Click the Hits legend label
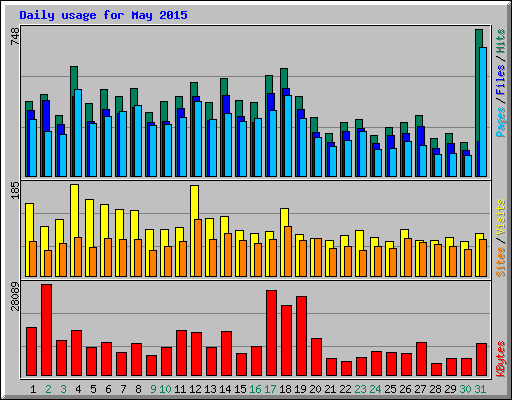The image size is (512, 400). coord(501,41)
